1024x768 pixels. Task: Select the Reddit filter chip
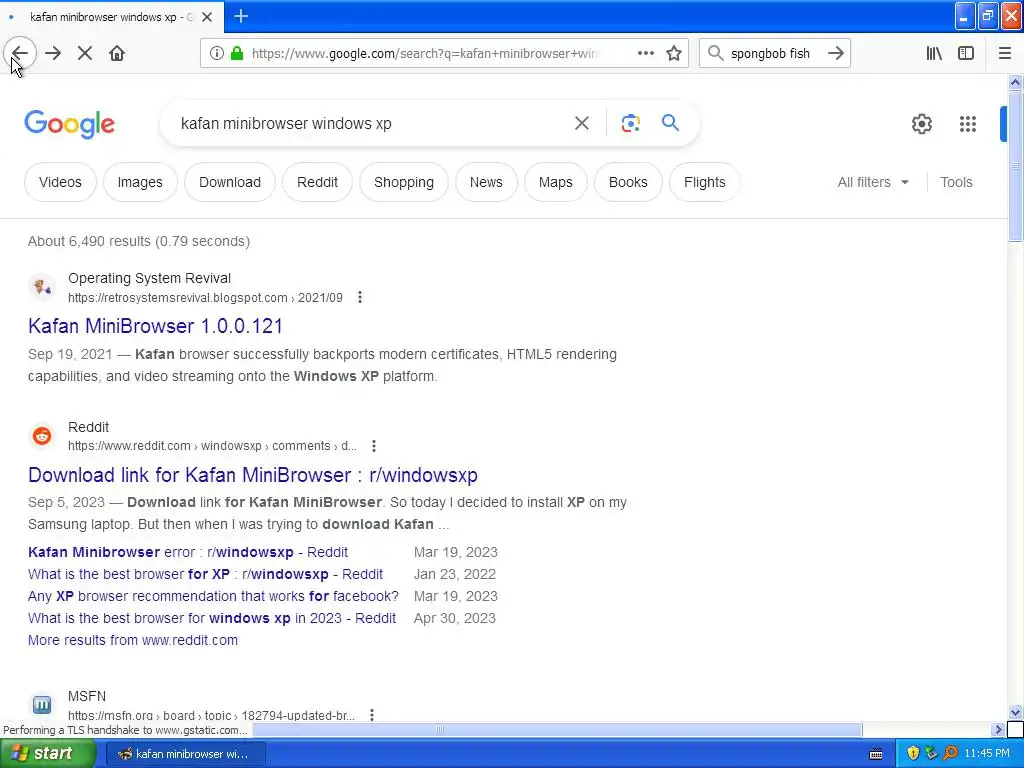[317, 182]
